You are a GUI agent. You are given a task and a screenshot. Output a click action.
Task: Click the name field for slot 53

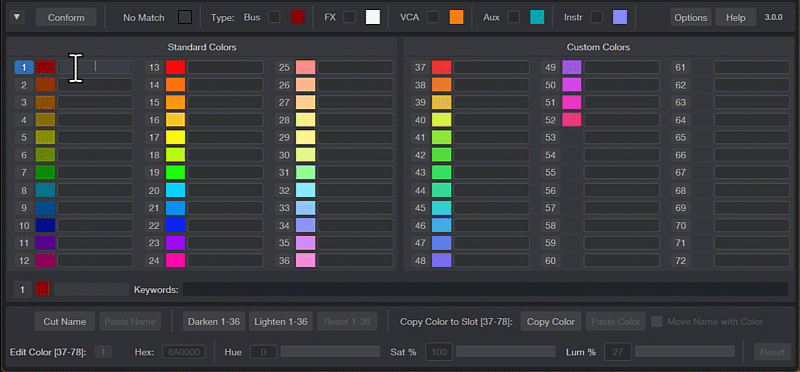(621, 137)
